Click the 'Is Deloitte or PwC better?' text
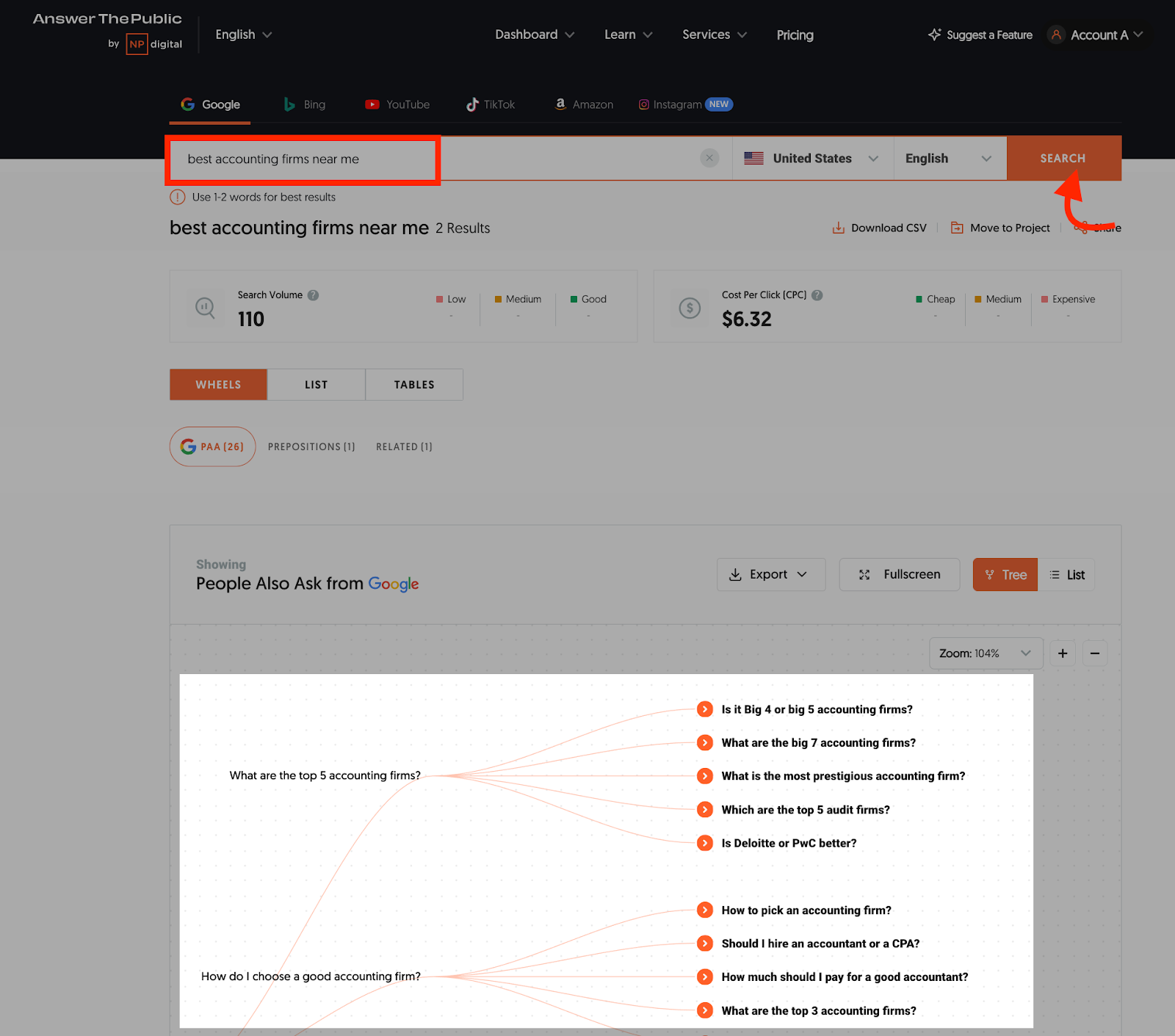This screenshot has width=1175, height=1036. pyautogui.click(x=789, y=843)
